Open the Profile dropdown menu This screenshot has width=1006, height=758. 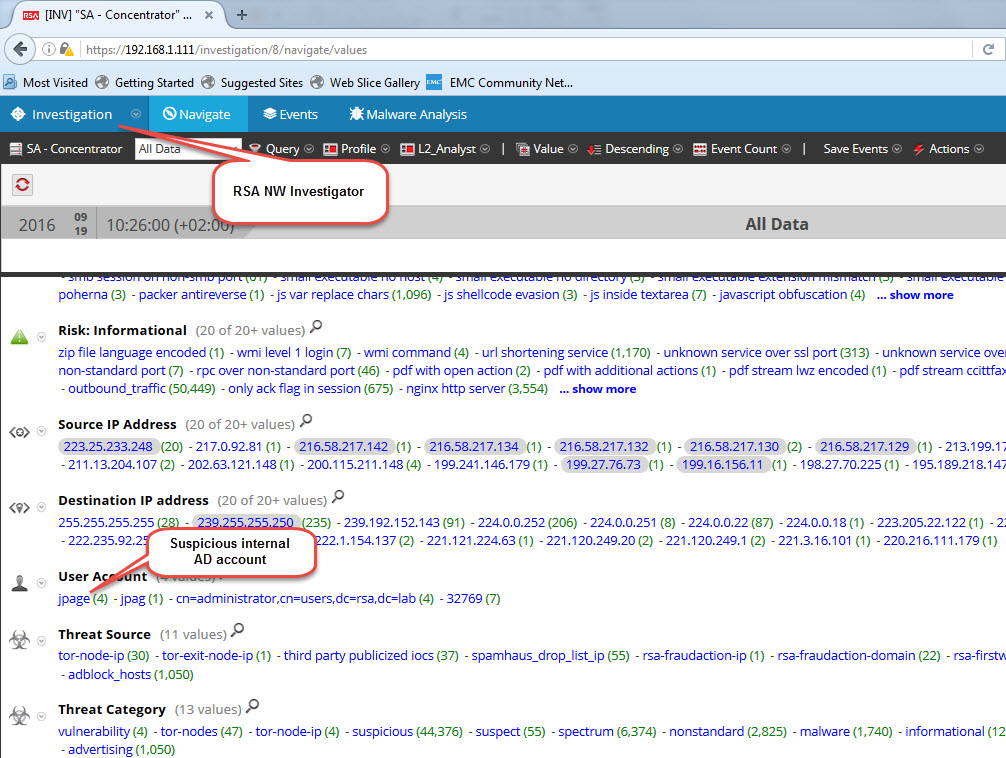350,149
